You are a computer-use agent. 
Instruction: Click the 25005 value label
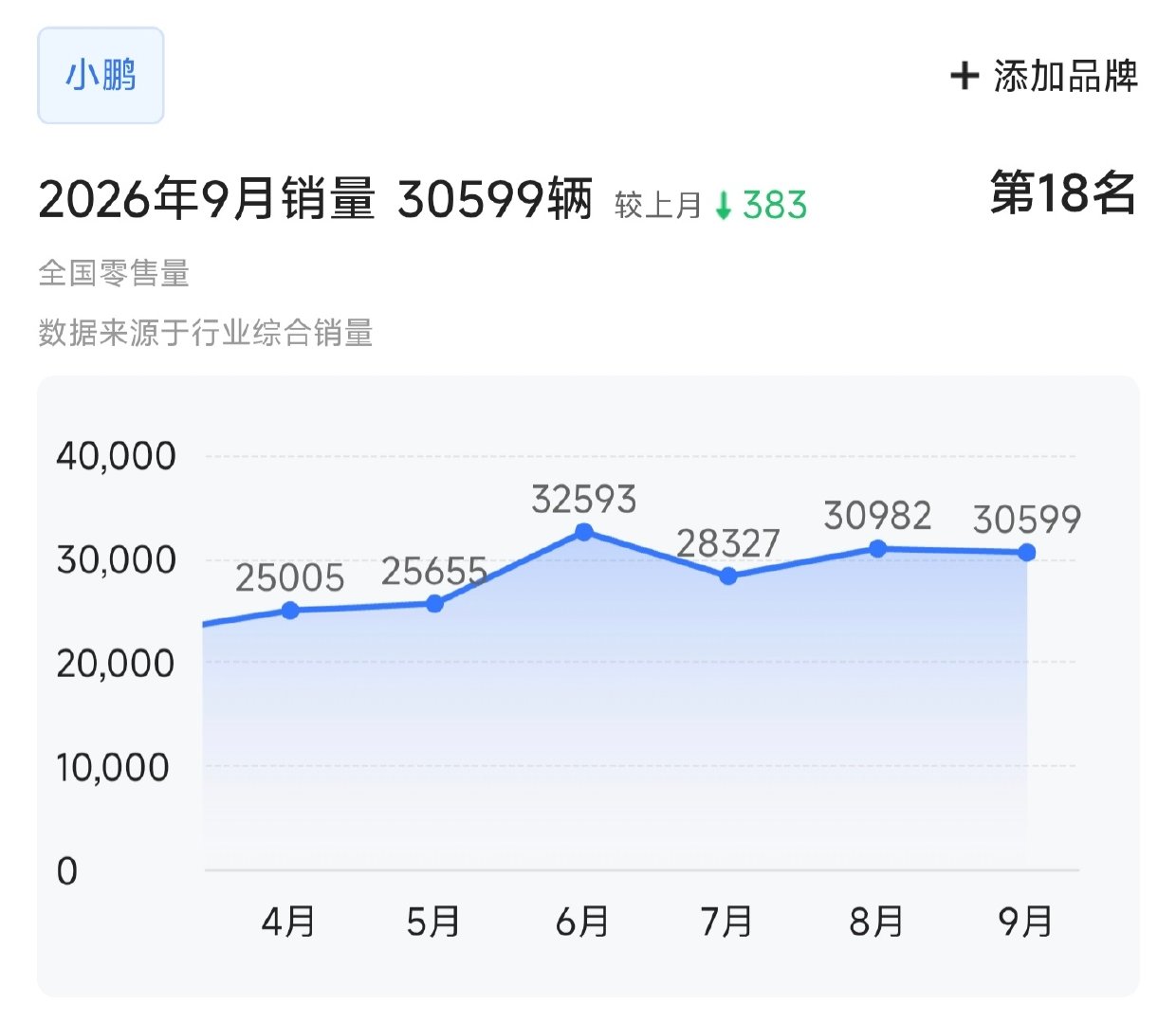(x=290, y=578)
